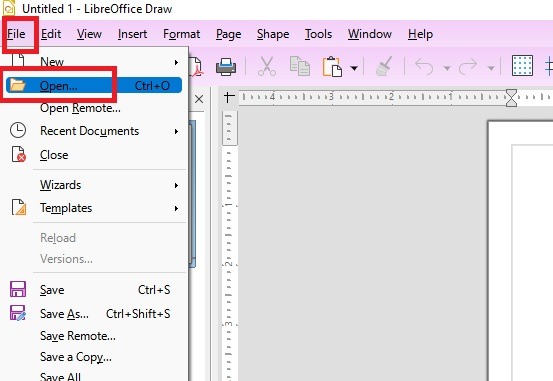Open the File menu
Viewport: 553px width, 381px height.
tap(16, 34)
